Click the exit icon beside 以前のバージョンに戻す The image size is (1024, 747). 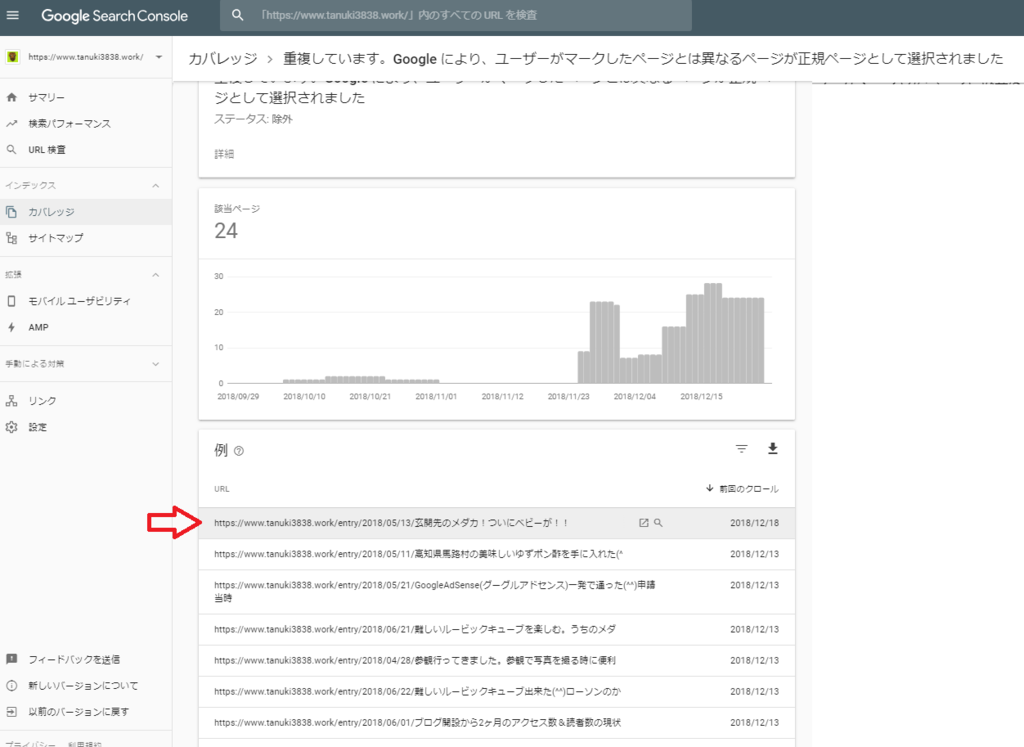[x=11, y=712]
